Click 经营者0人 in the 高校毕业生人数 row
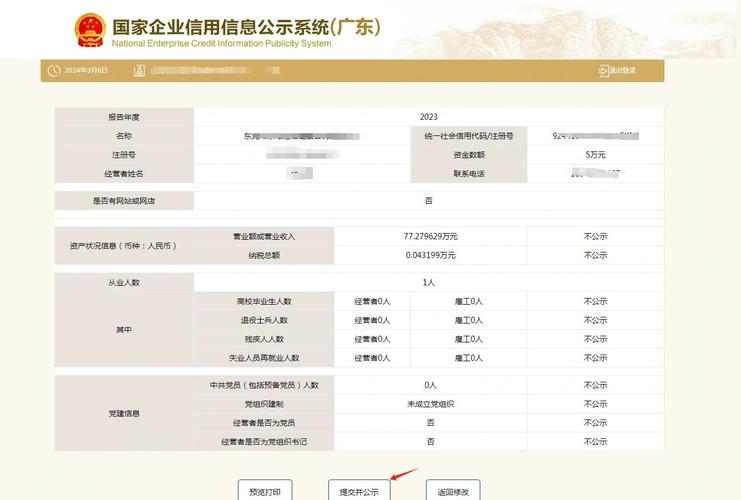 (372, 301)
